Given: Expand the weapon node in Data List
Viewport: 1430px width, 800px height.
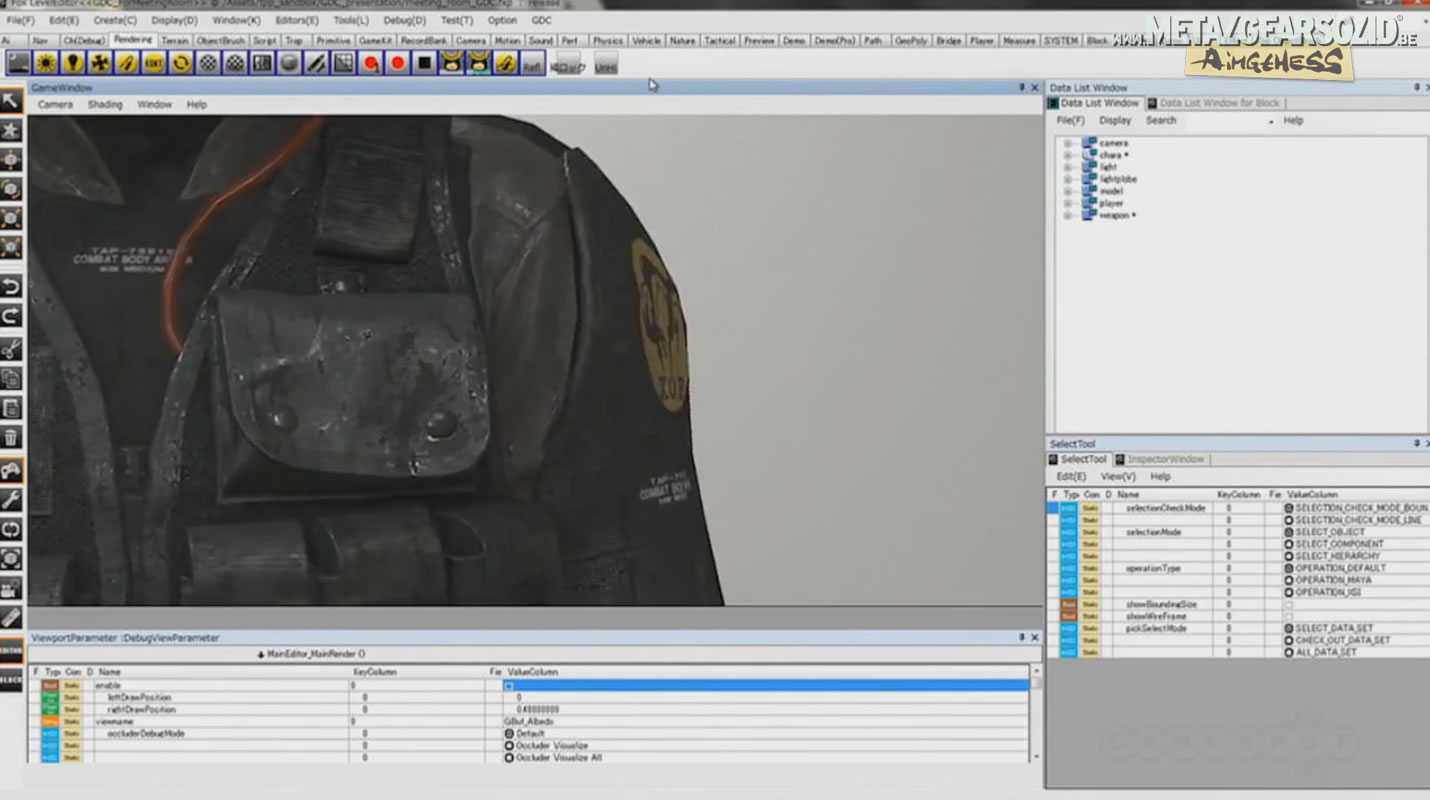Looking at the screenshot, I should point(1067,215).
